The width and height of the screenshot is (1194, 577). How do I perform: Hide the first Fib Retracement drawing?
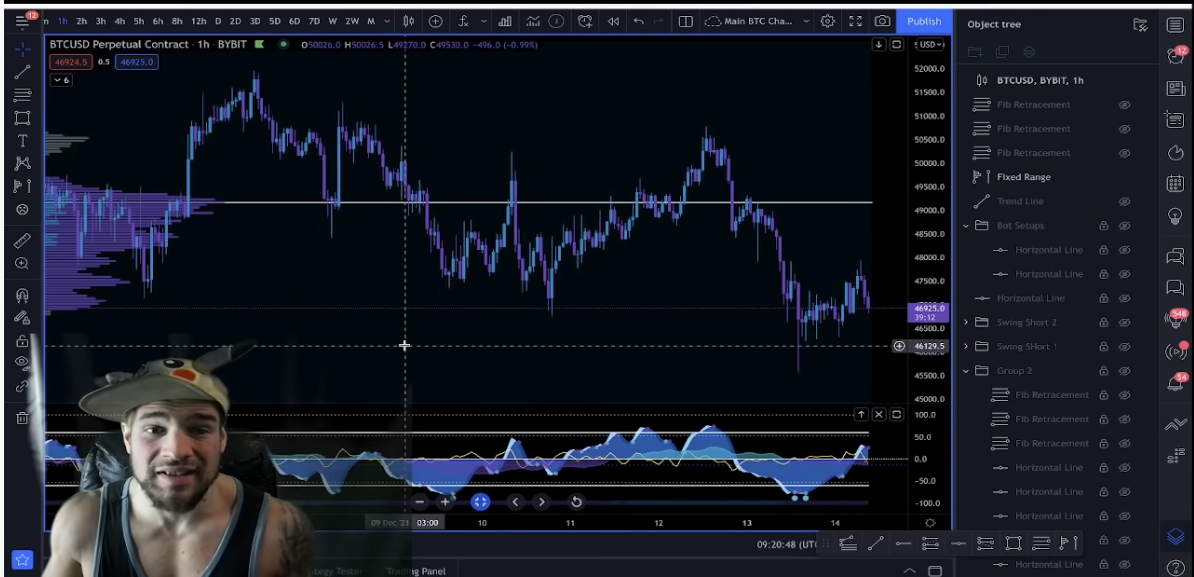coord(1123,104)
